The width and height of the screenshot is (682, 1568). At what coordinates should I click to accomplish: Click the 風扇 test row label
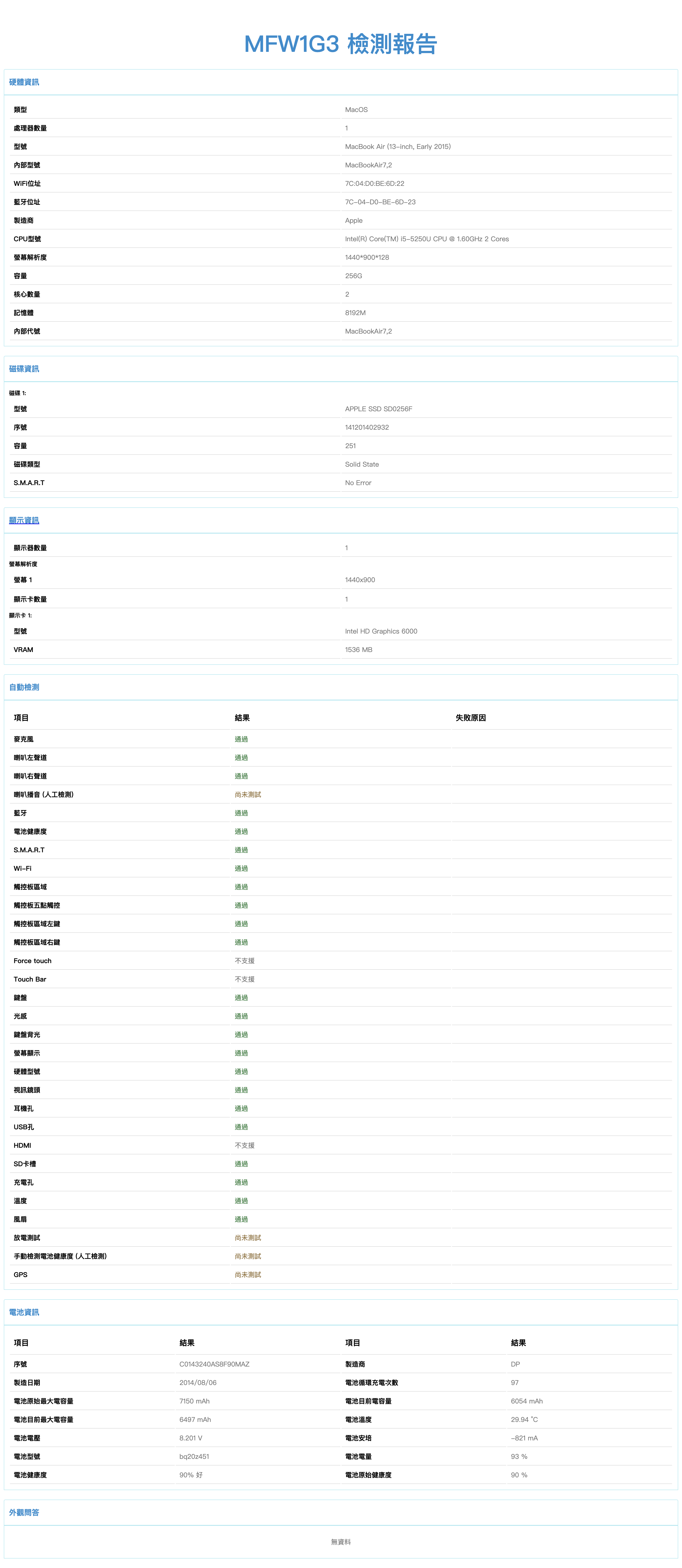pyautogui.click(x=20, y=1220)
